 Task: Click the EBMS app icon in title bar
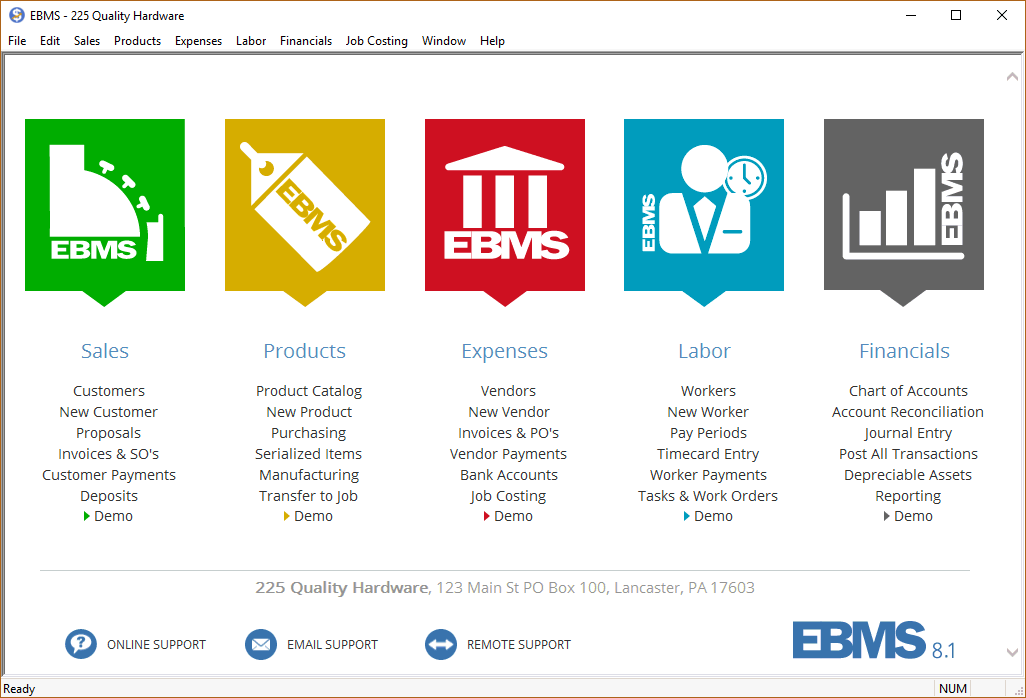16,16
